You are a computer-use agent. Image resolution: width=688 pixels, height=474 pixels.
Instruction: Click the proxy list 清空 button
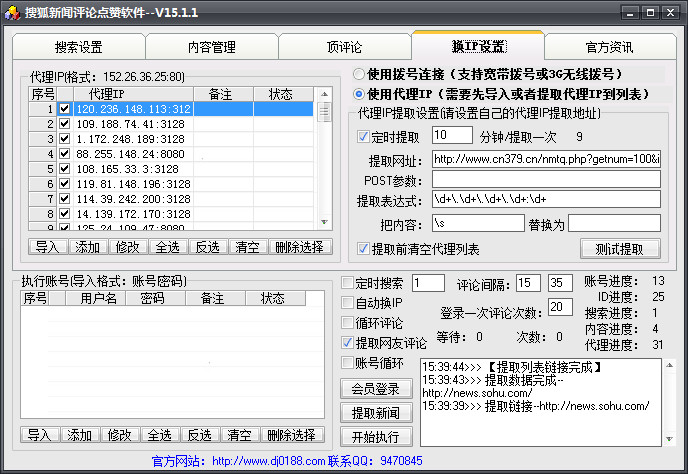(x=247, y=247)
